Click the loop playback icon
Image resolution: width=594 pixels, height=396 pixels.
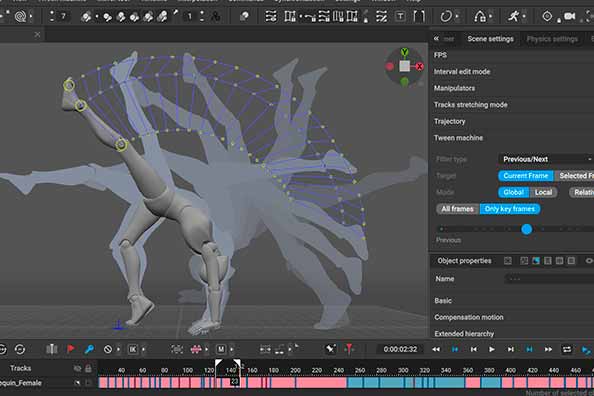point(567,349)
